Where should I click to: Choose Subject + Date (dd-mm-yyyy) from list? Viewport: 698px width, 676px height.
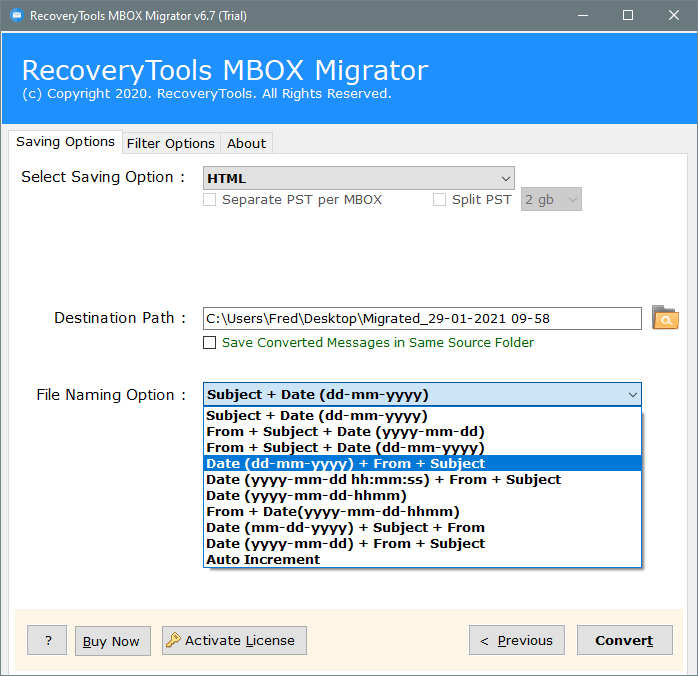coord(422,416)
